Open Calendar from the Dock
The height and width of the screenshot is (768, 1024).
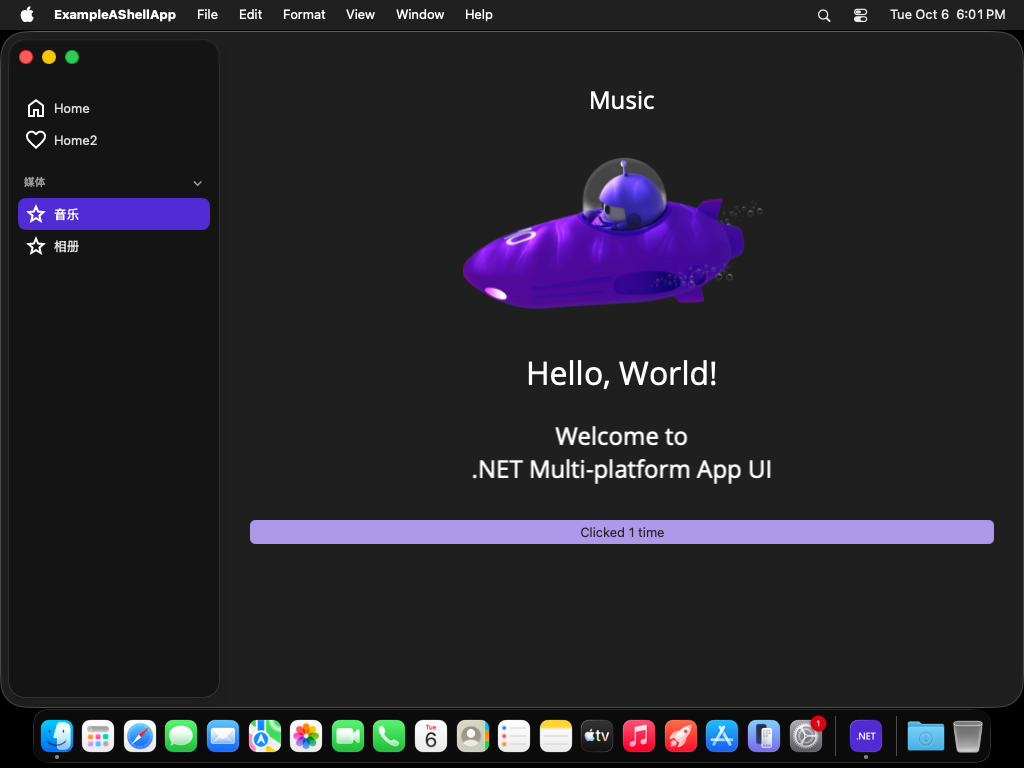click(x=430, y=736)
